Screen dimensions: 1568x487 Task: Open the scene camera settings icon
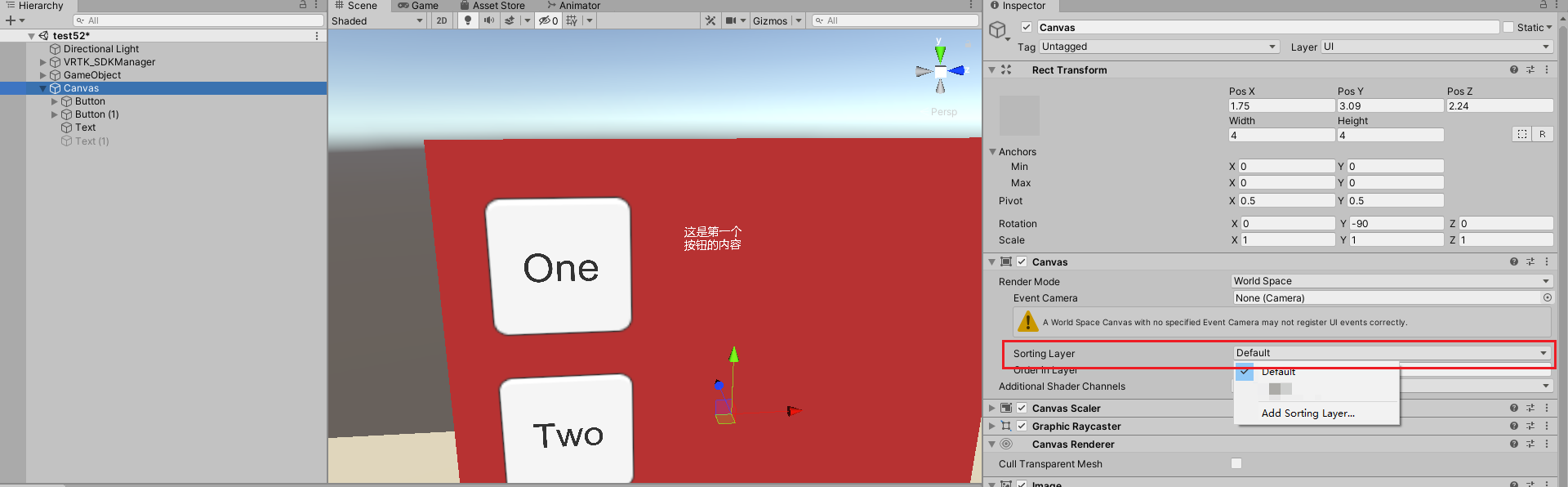pos(731,20)
